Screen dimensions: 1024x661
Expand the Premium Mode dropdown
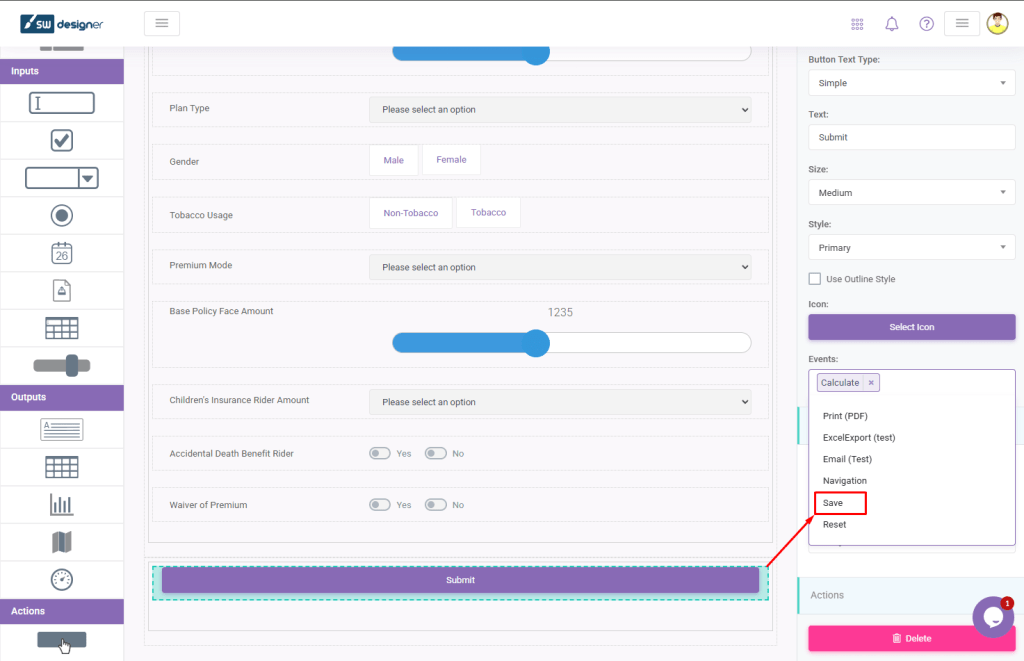(x=559, y=267)
